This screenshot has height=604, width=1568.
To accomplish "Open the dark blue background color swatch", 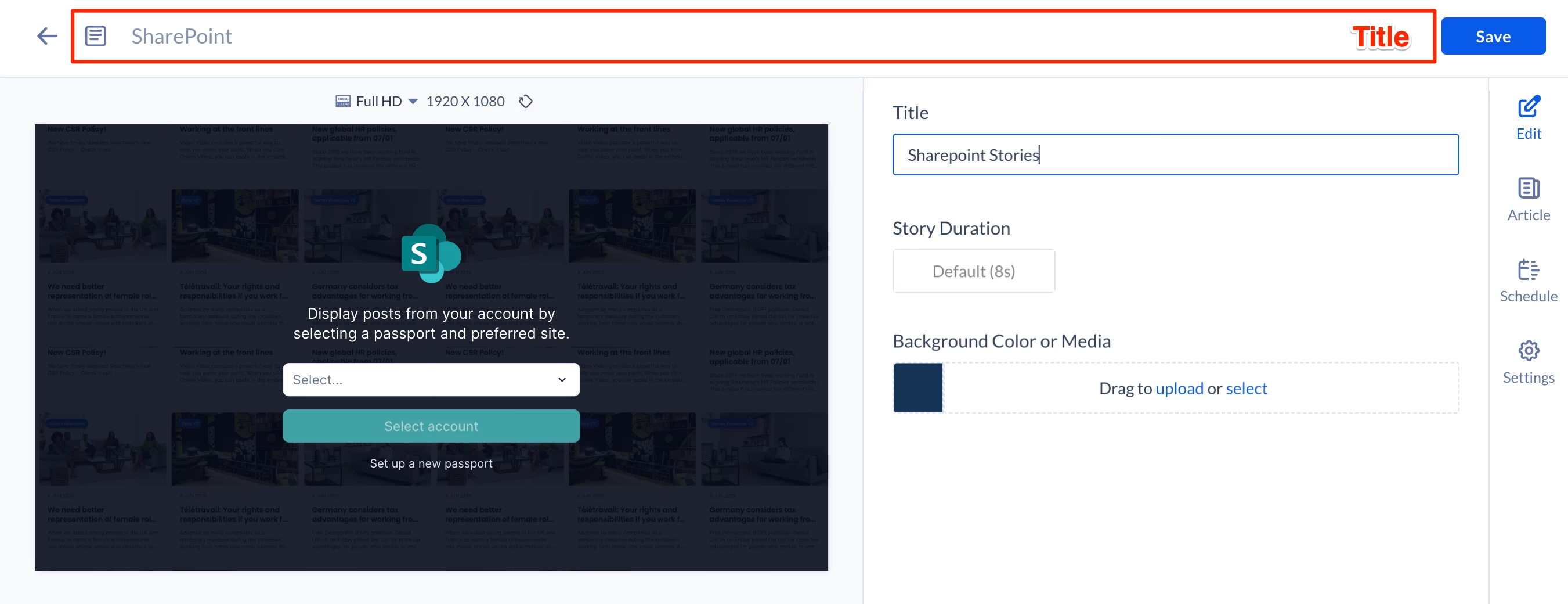I will [x=917, y=388].
